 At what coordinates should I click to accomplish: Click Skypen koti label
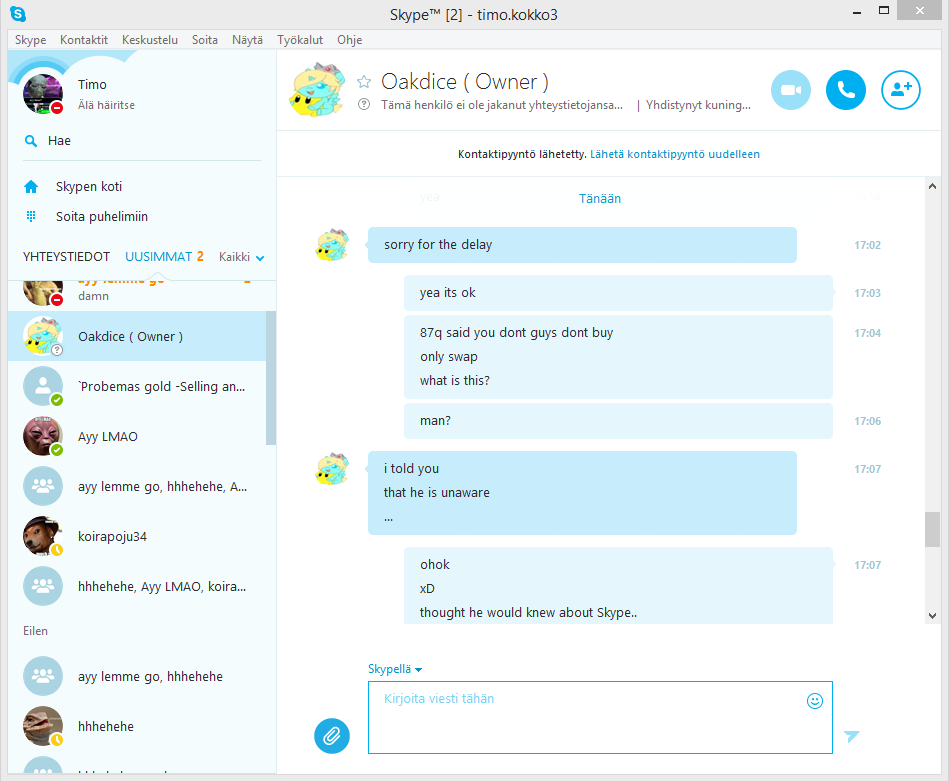pyautogui.click(x=89, y=186)
